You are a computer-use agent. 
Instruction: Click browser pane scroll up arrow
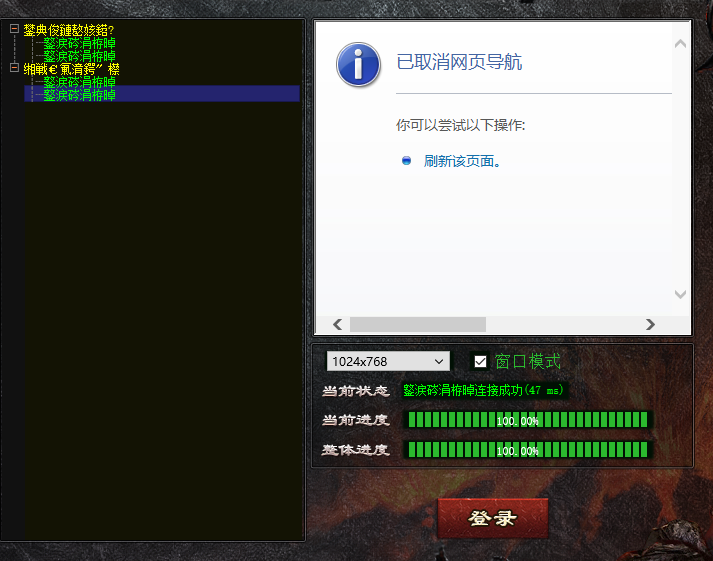click(680, 44)
